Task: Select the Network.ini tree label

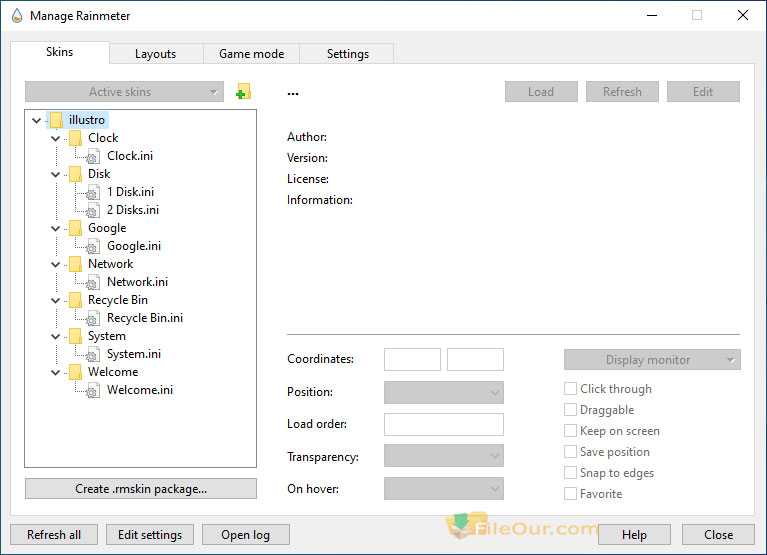Action: pos(137,282)
